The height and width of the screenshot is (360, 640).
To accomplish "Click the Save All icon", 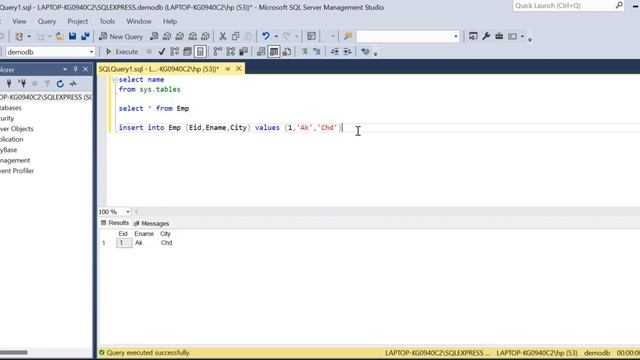I will click(x=85, y=36).
